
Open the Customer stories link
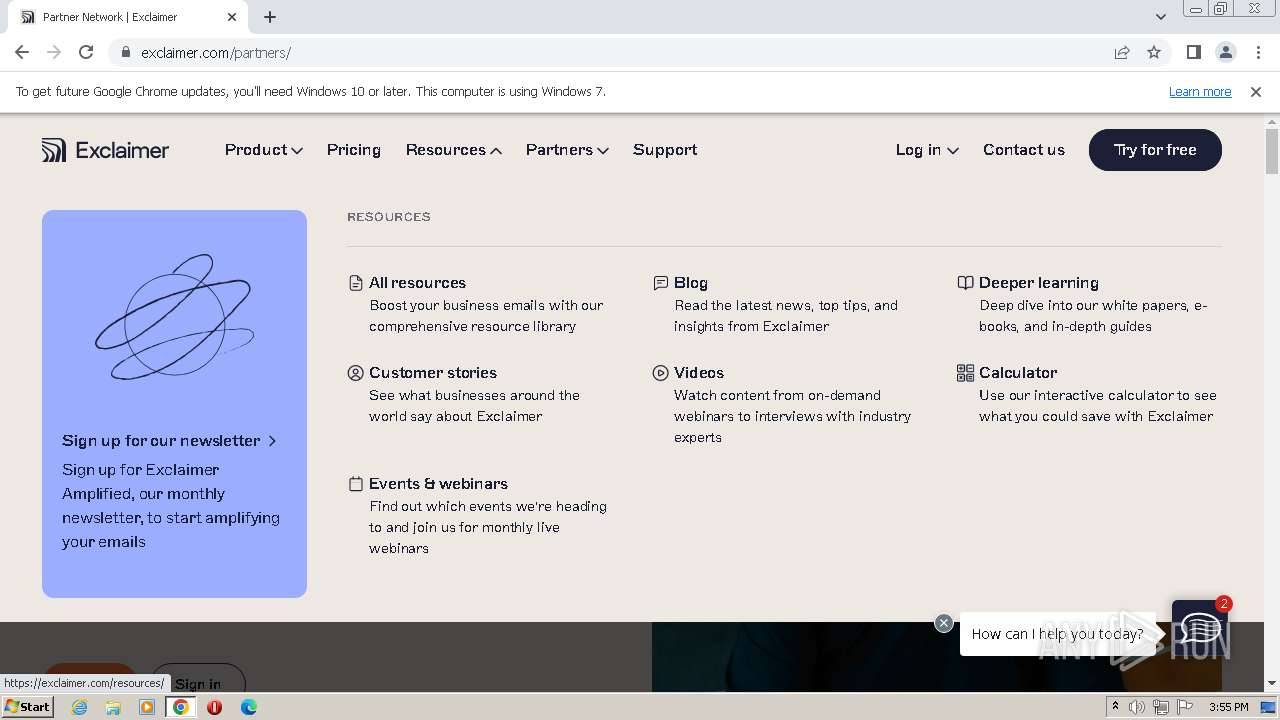point(433,373)
